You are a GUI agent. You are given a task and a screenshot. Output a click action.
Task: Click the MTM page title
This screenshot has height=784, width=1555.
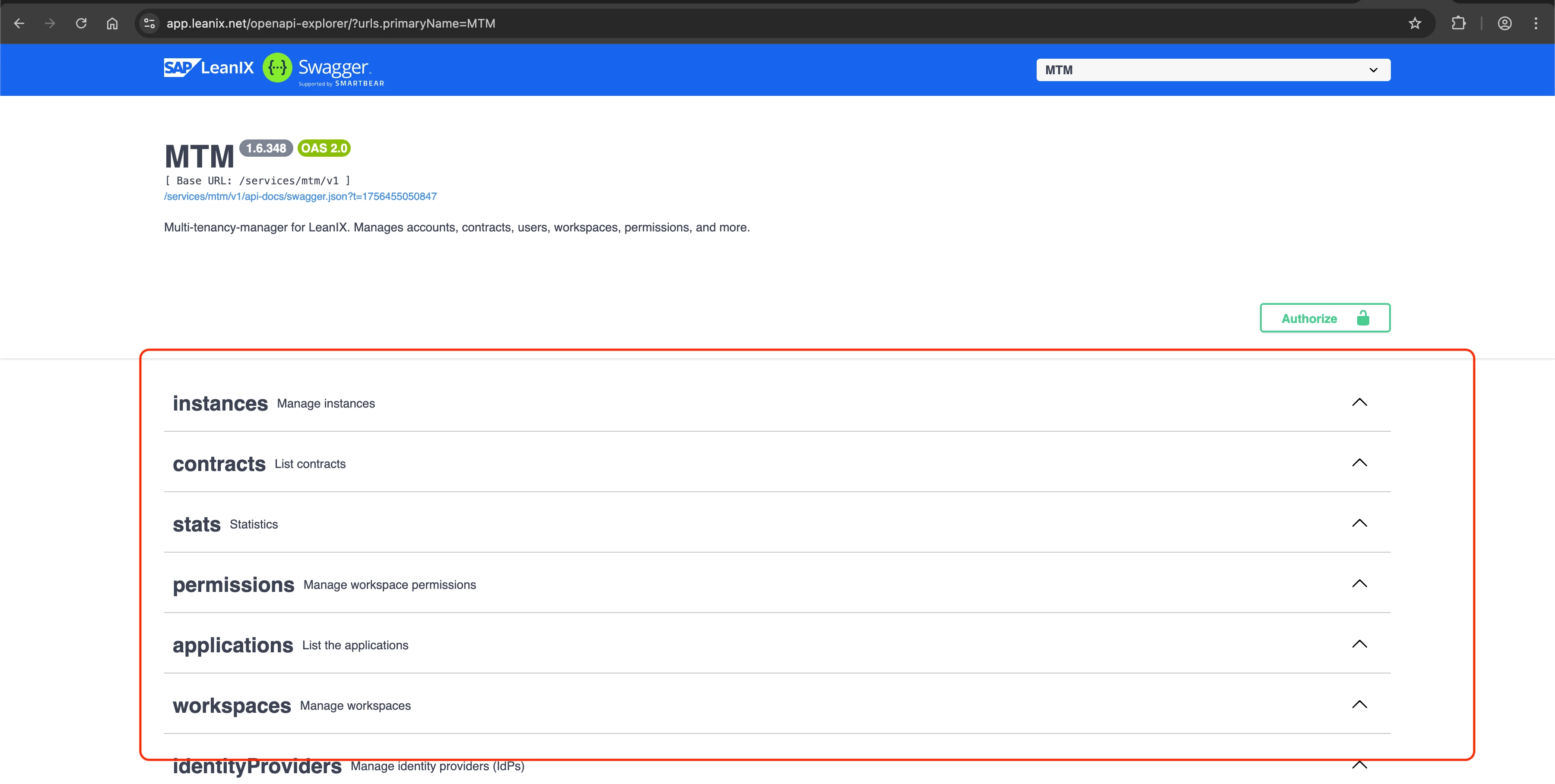click(x=199, y=156)
